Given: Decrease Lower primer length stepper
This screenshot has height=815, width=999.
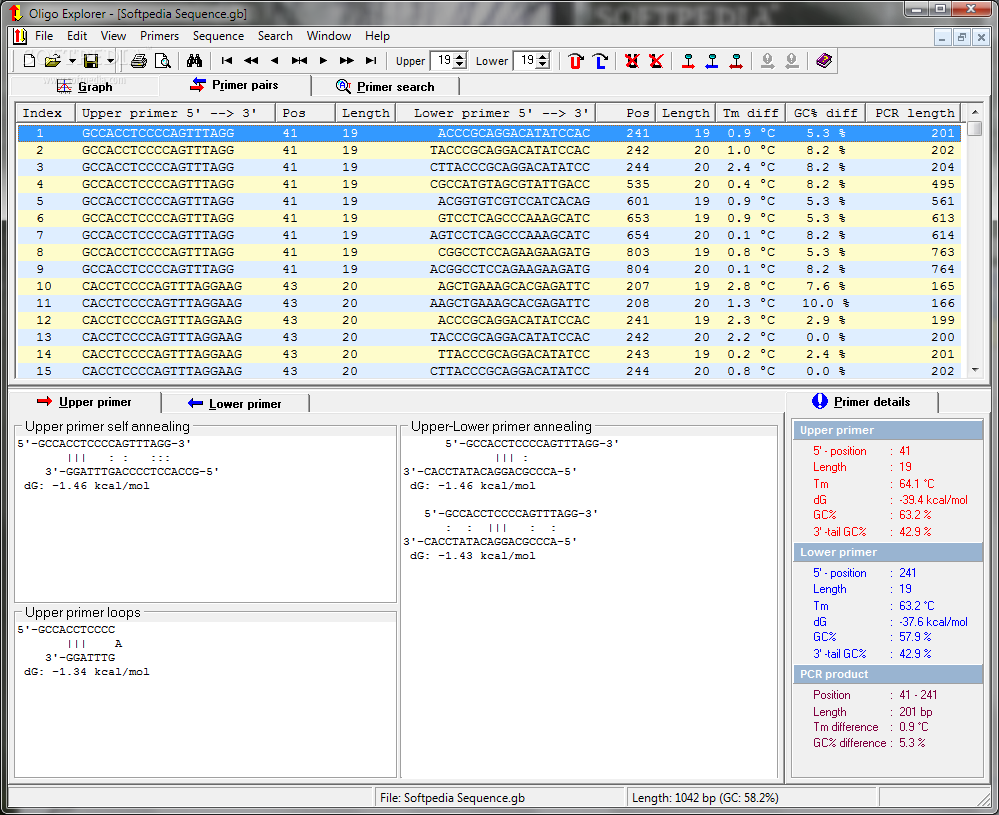Looking at the screenshot, I should [x=543, y=65].
